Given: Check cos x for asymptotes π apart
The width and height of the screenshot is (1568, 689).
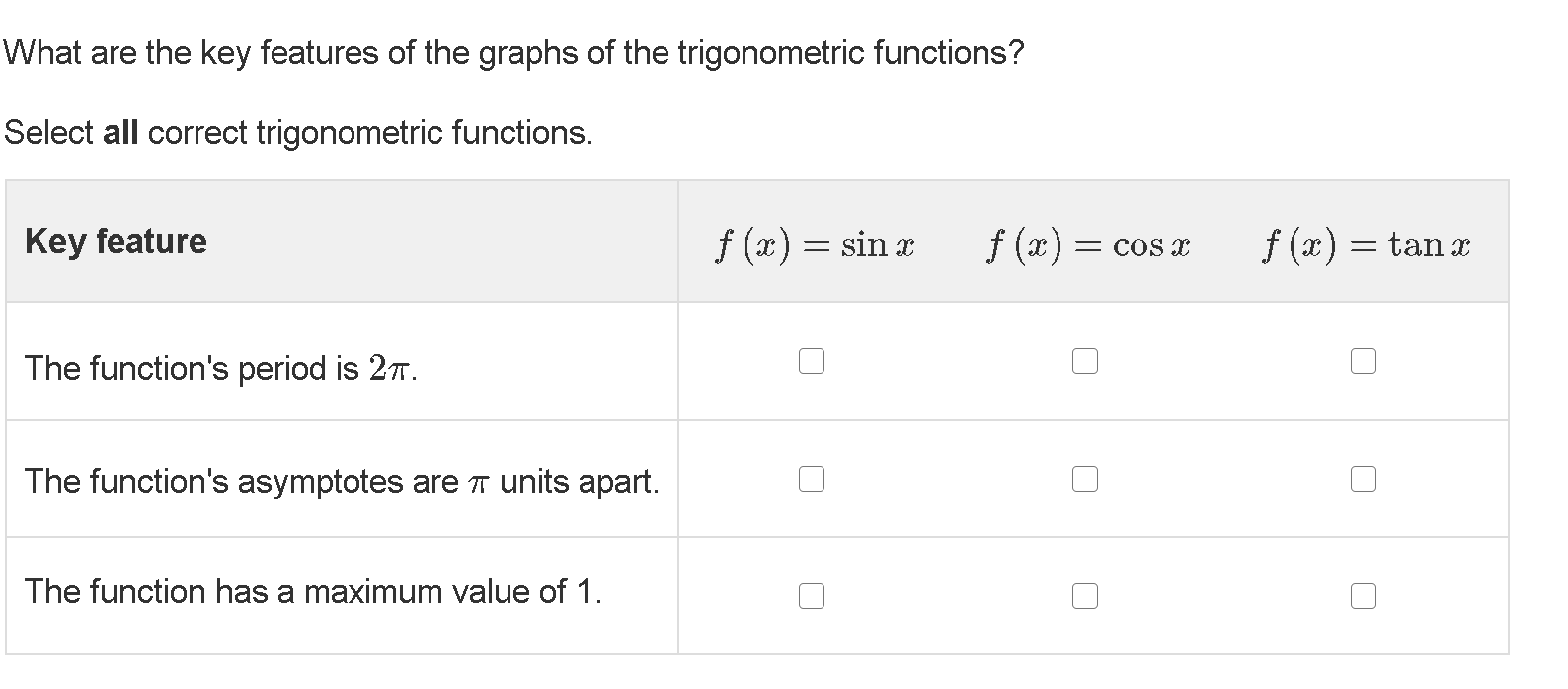Looking at the screenshot, I should point(1084,479).
